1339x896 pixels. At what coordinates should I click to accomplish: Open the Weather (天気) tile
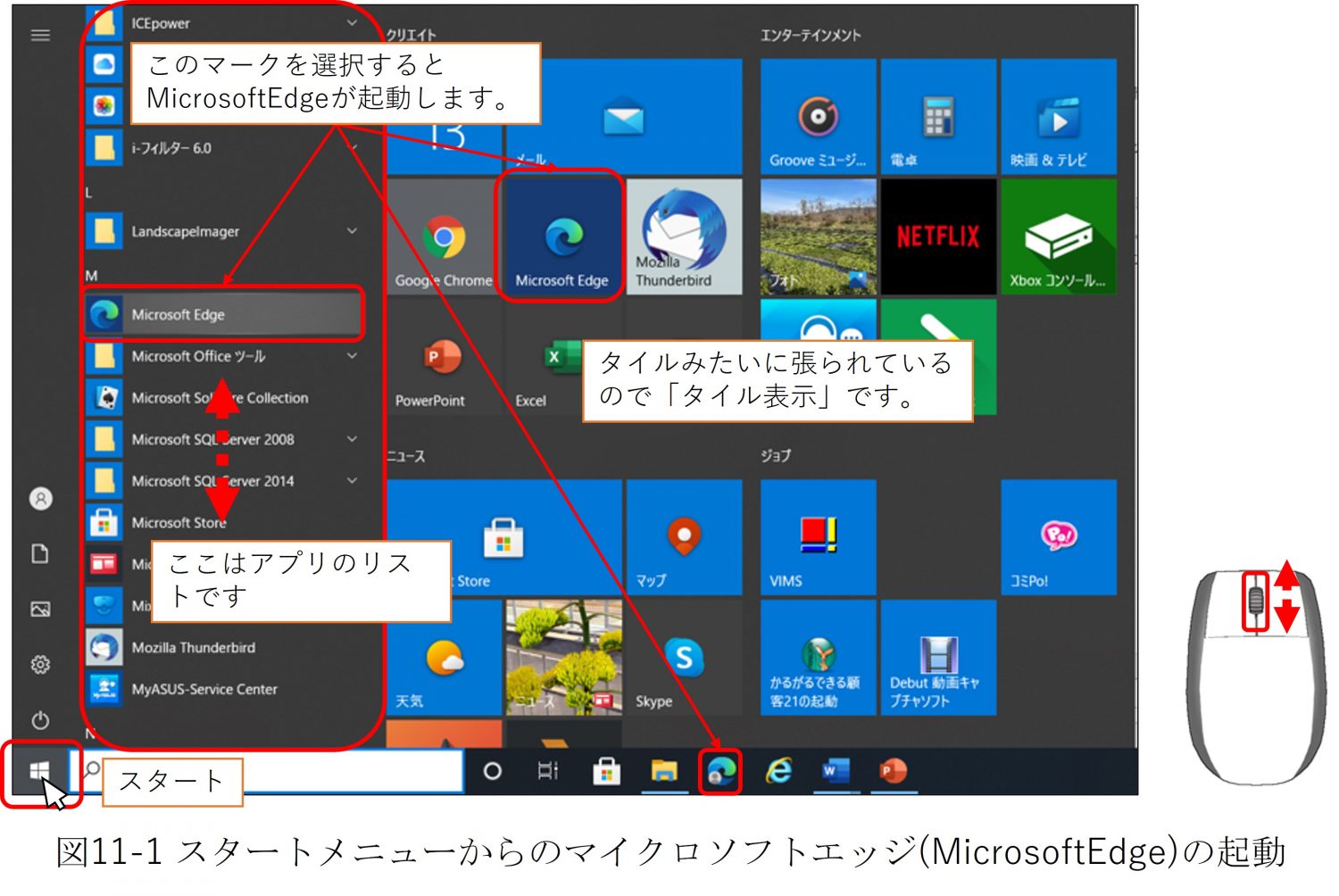[x=444, y=658]
